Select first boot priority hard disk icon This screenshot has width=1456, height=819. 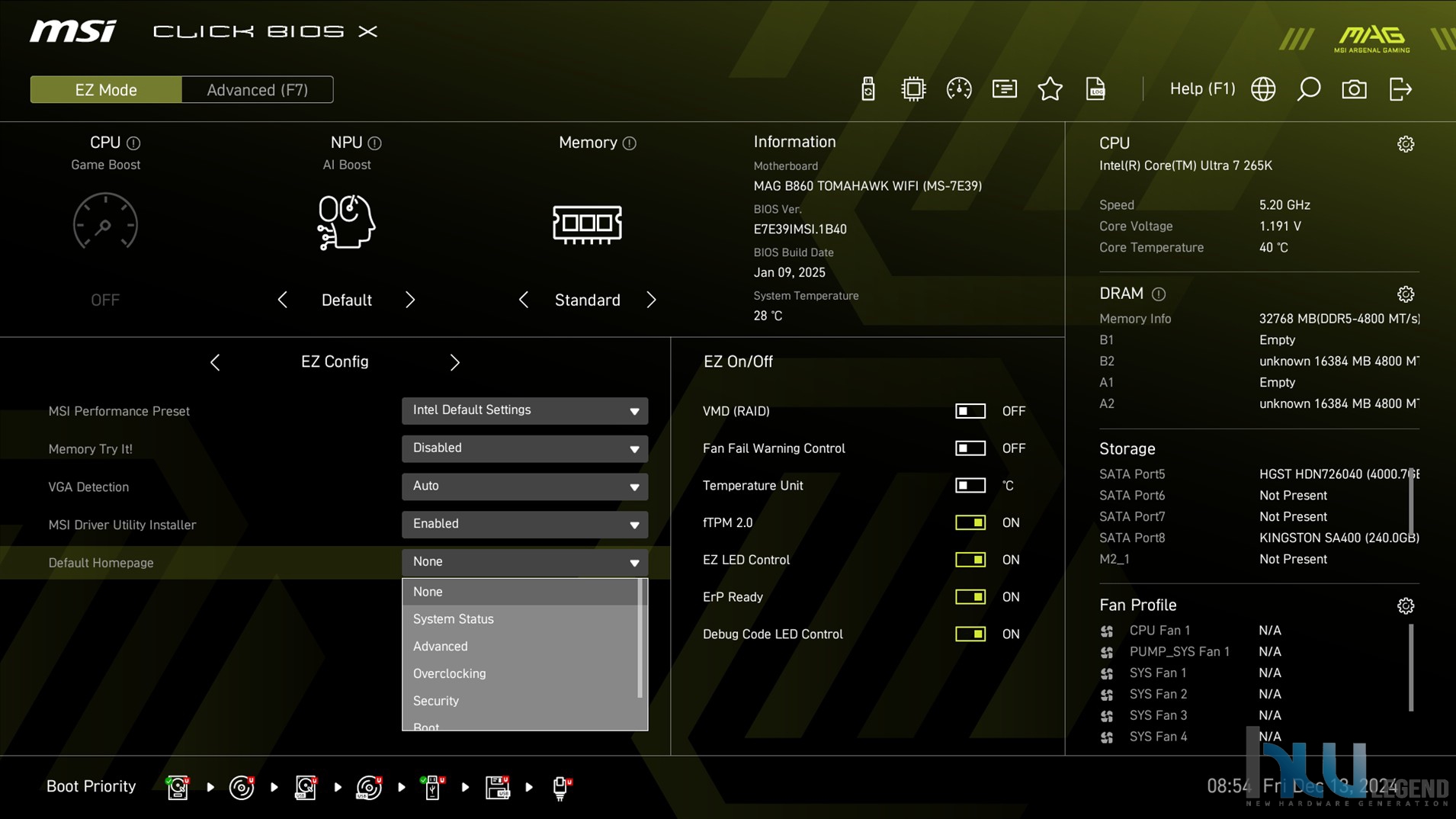point(178,787)
